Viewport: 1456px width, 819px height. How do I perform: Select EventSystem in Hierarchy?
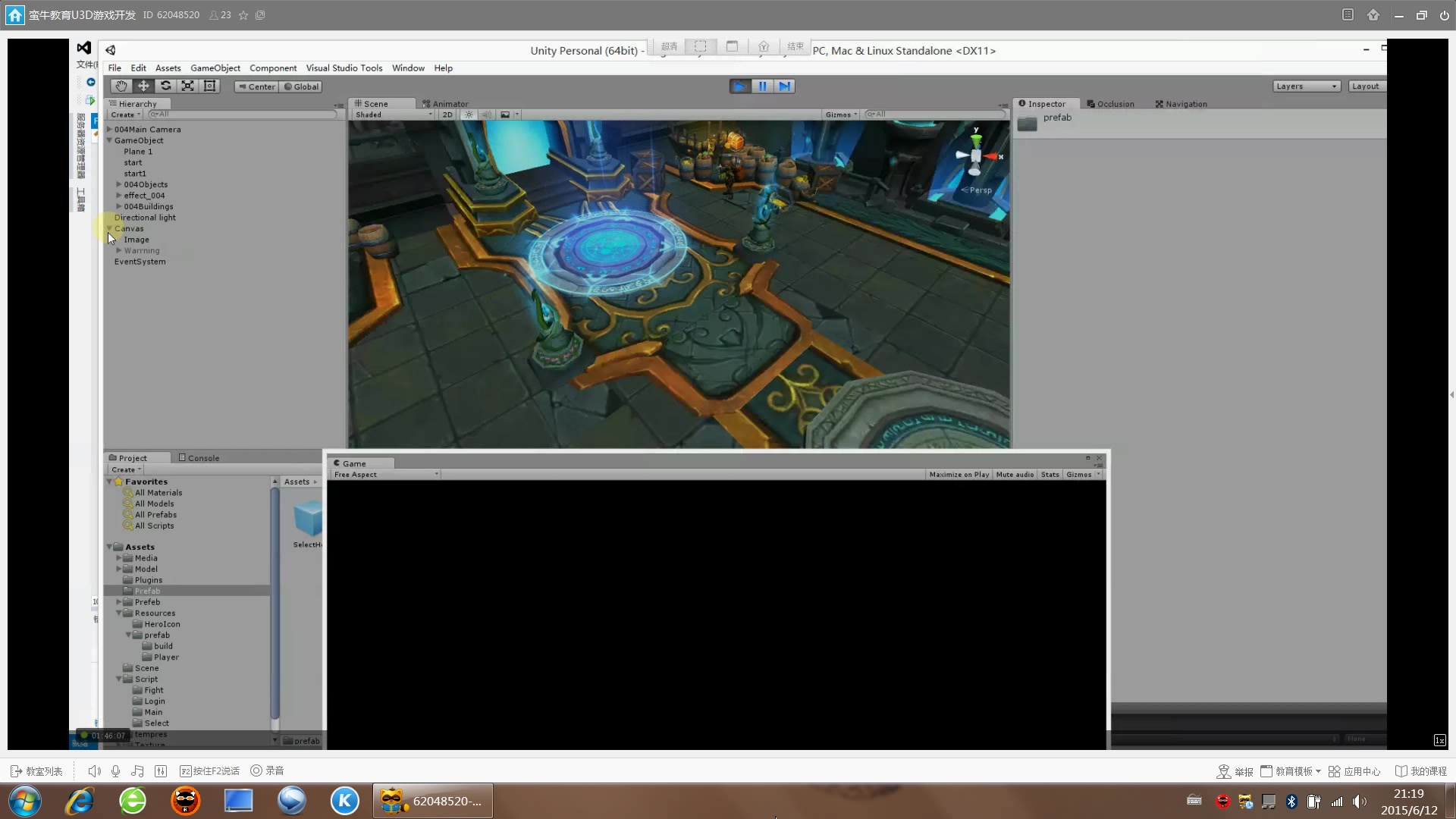click(140, 262)
